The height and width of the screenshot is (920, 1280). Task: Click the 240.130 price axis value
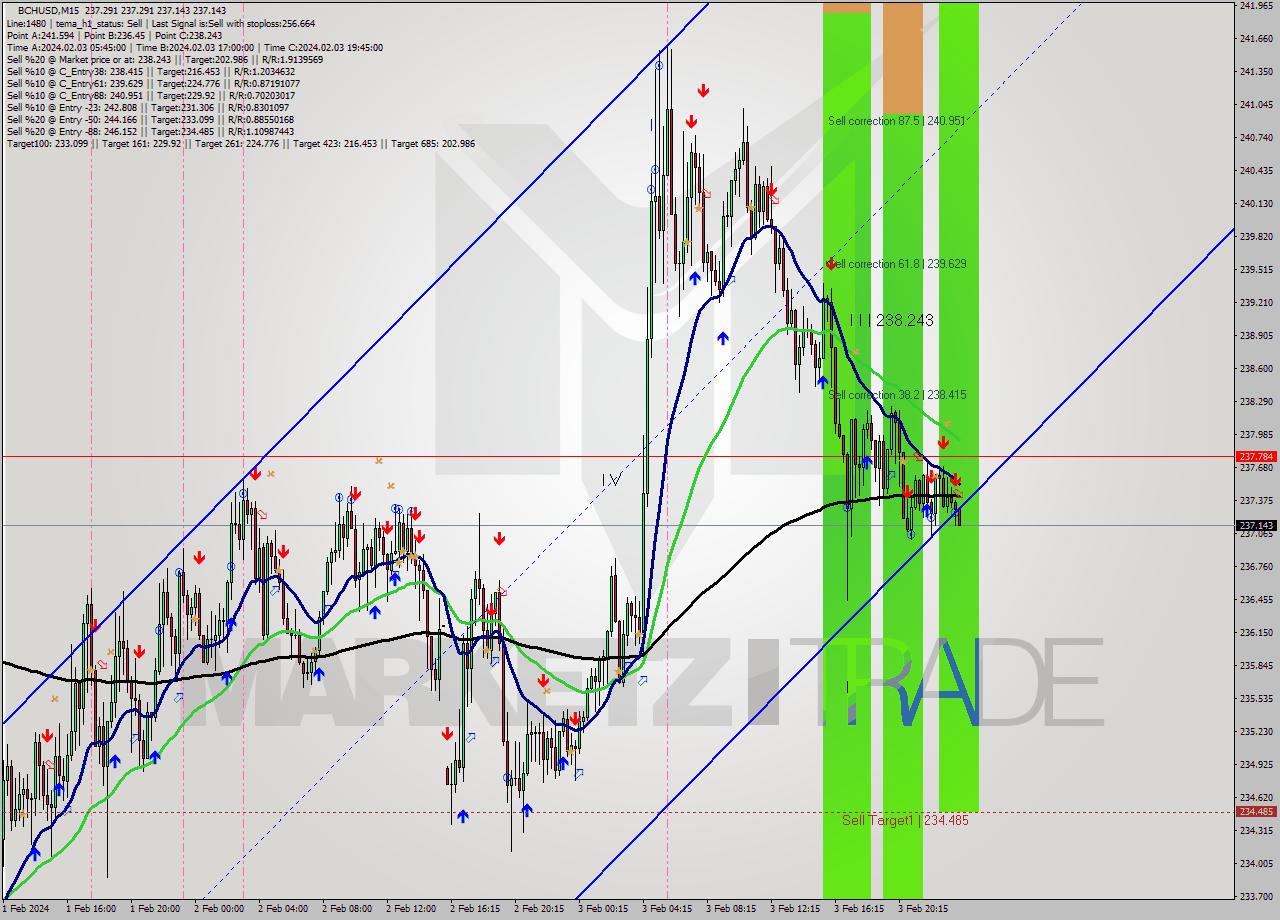tap(1256, 204)
